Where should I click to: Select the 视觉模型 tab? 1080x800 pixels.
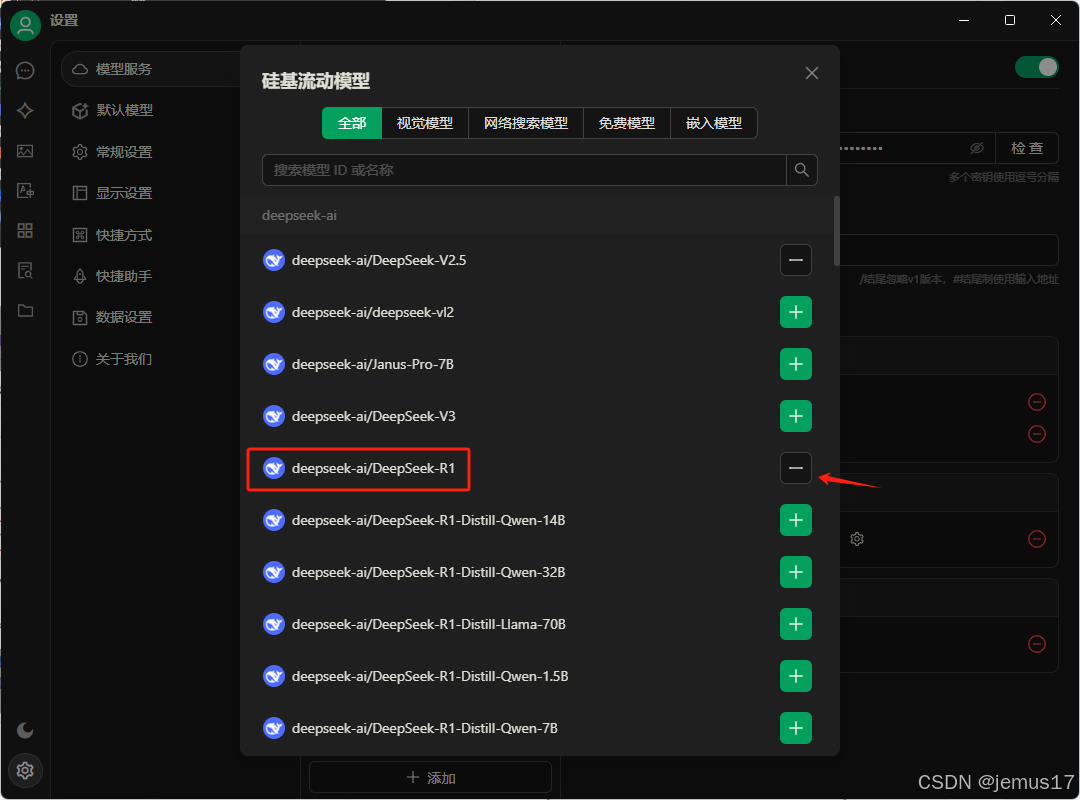click(425, 123)
